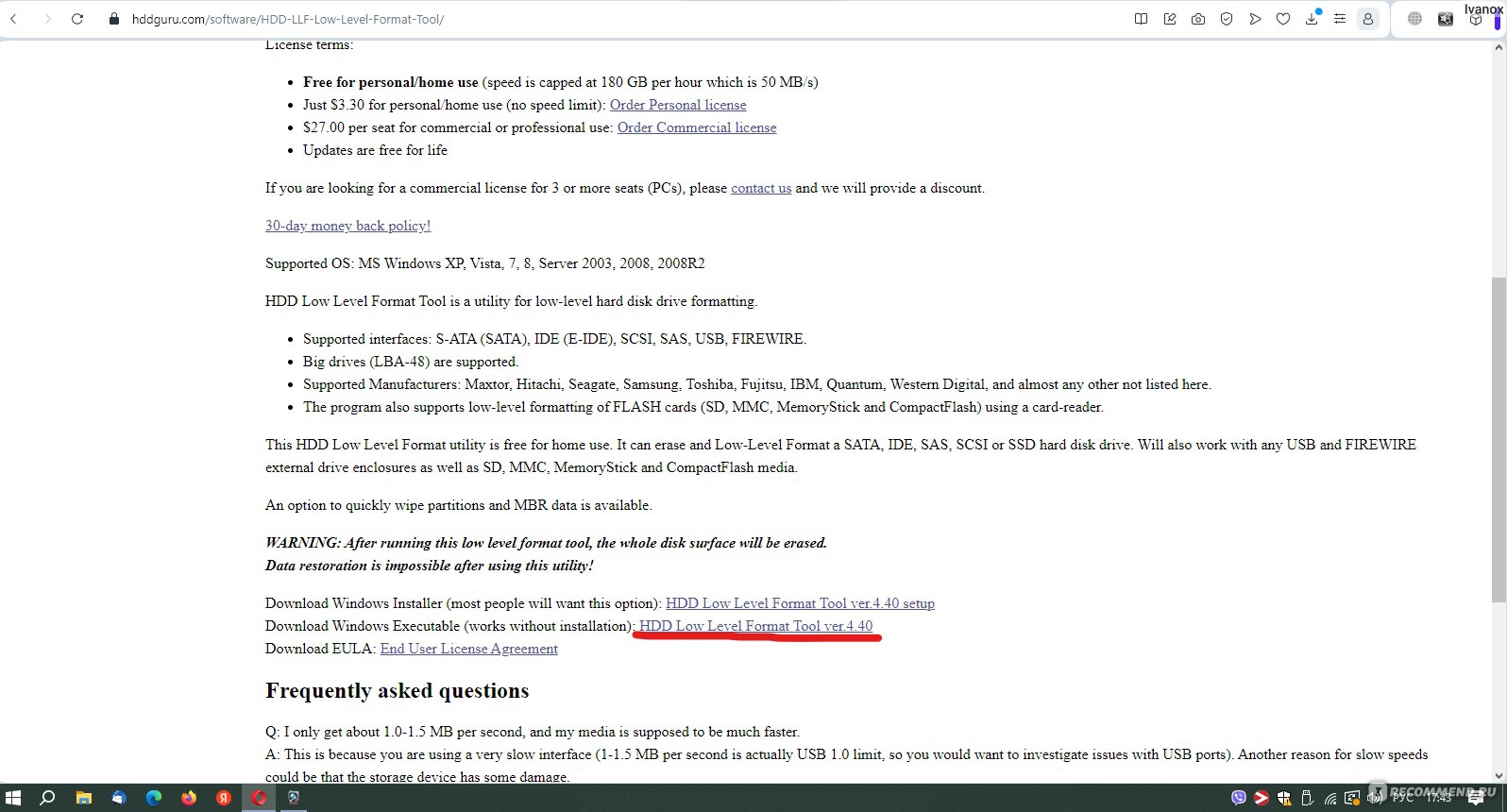The width and height of the screenshot is (1507, 812).
Task: Click the pinboard edit icon in address bar
Action: point(1170,19)
